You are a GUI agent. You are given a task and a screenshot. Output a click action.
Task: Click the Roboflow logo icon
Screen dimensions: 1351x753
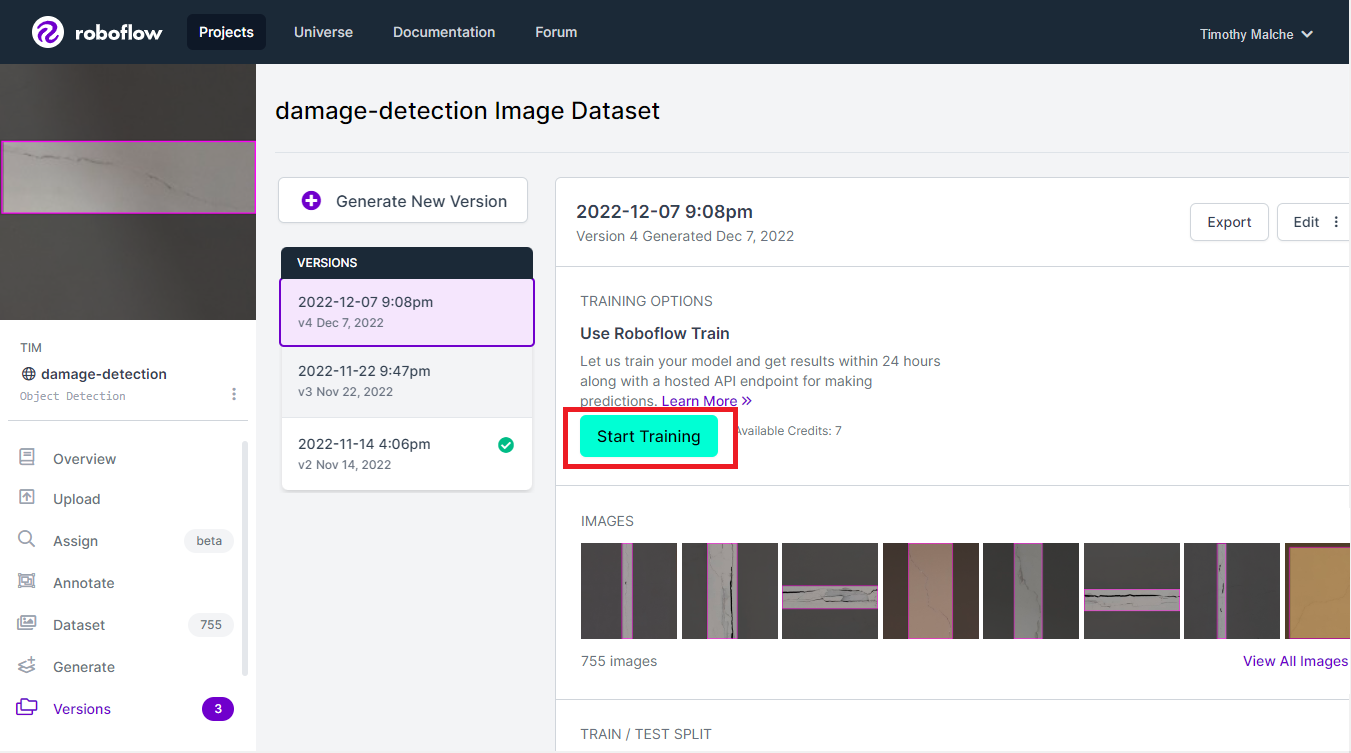[x=48, y=32]
